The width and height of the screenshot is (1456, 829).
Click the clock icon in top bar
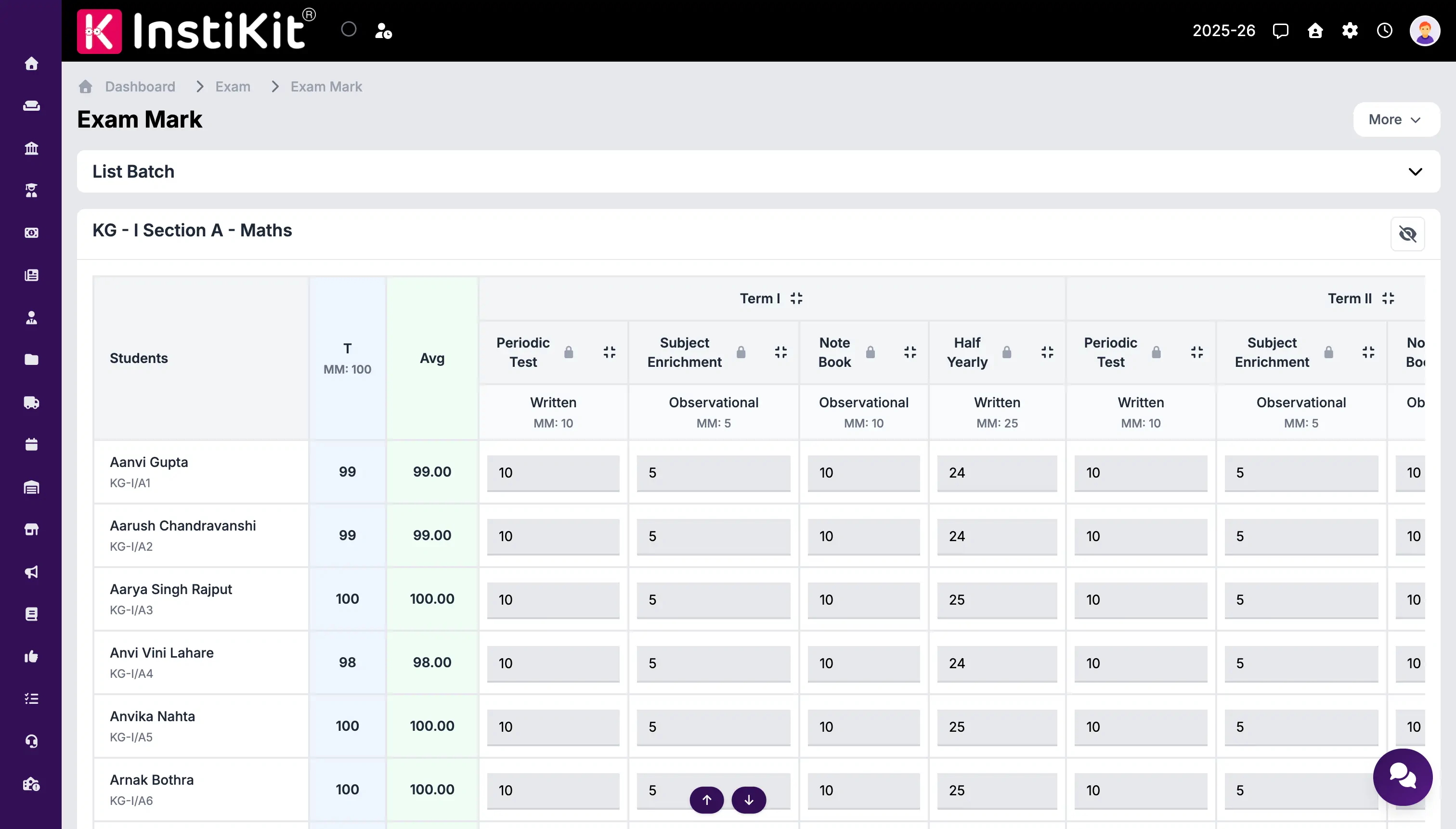pyautogui.click(x=1385, y=31)
